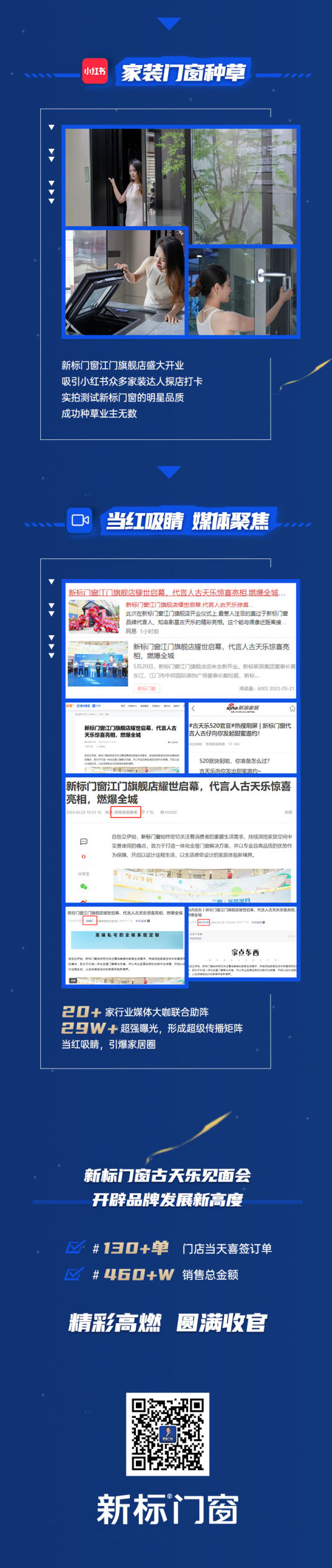
Task: Click the 高端私宅的全候系统定制 banner
Action: (127, 940)
